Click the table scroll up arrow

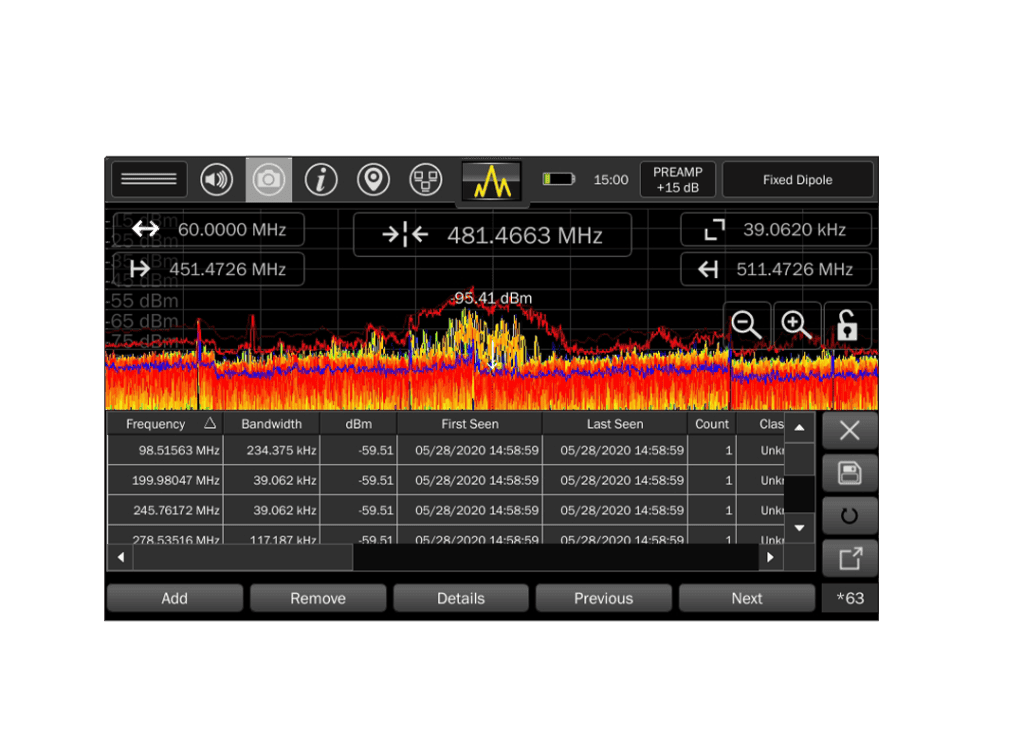click(x=799, y=428)
